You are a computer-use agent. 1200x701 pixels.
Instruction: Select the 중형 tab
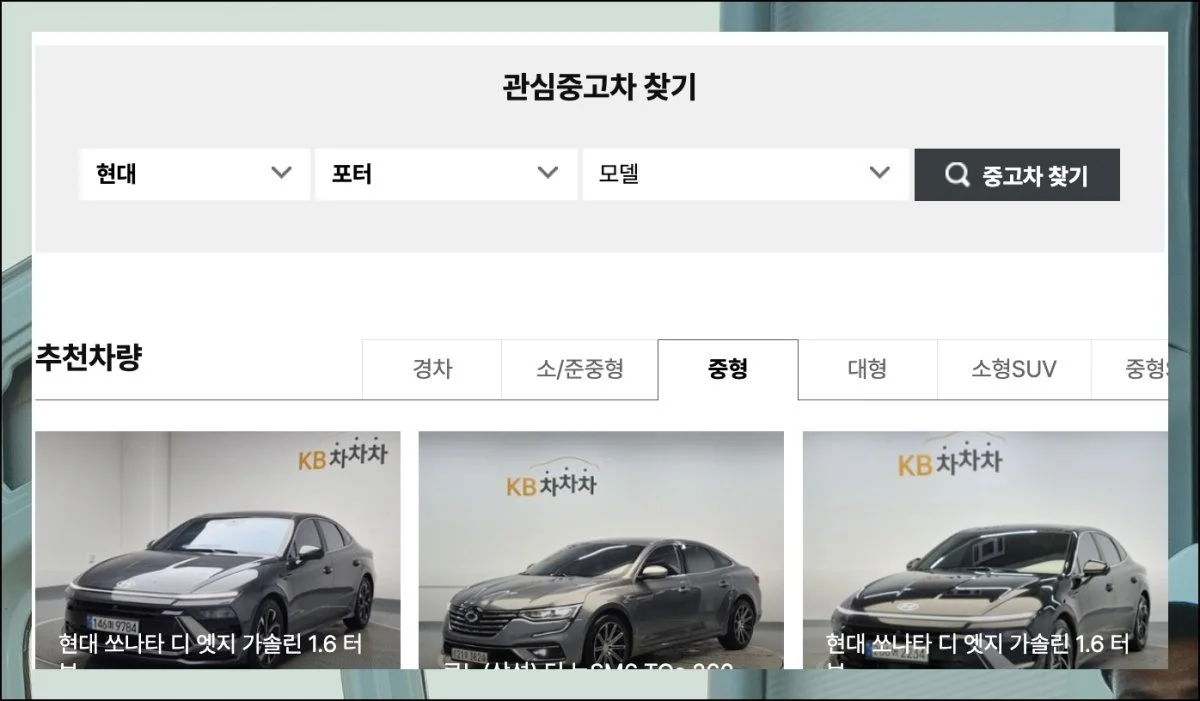pyautogui.click(x=728, y=369)
